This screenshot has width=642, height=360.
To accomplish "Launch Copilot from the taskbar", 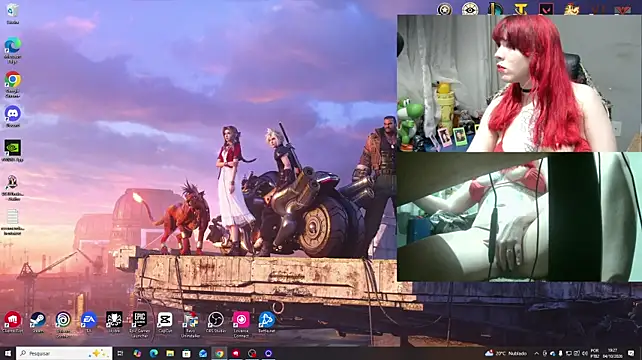I will point(137,353).
